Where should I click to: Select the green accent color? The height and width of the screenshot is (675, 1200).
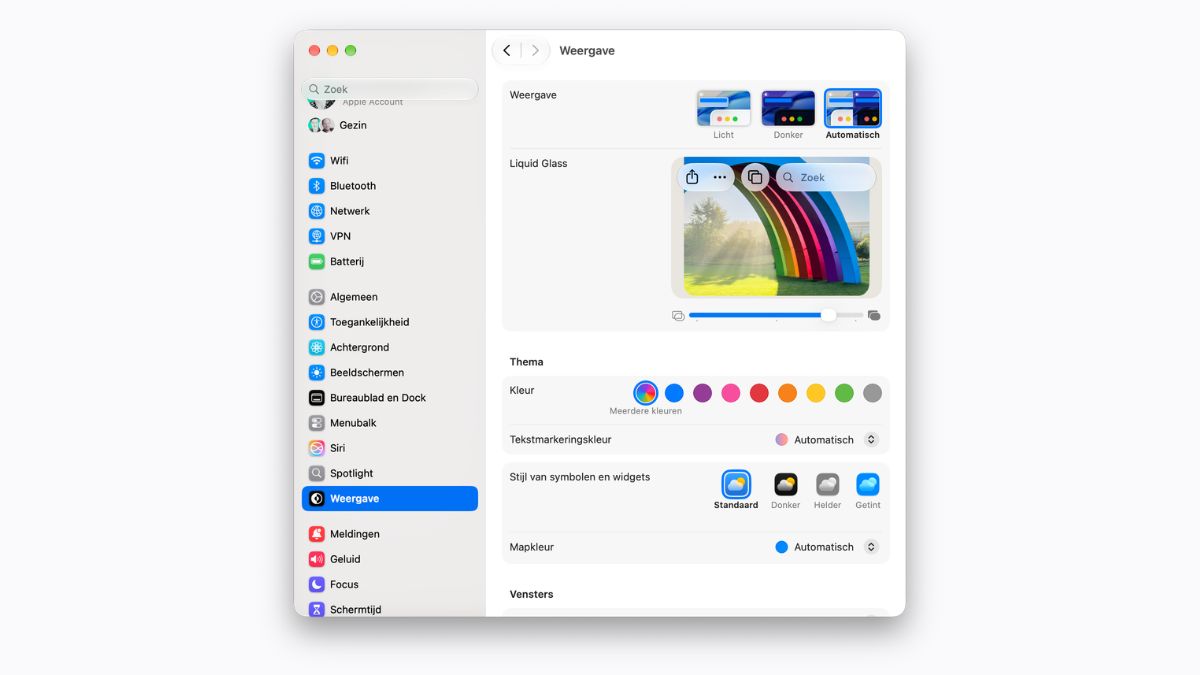[x=844, y=393]
